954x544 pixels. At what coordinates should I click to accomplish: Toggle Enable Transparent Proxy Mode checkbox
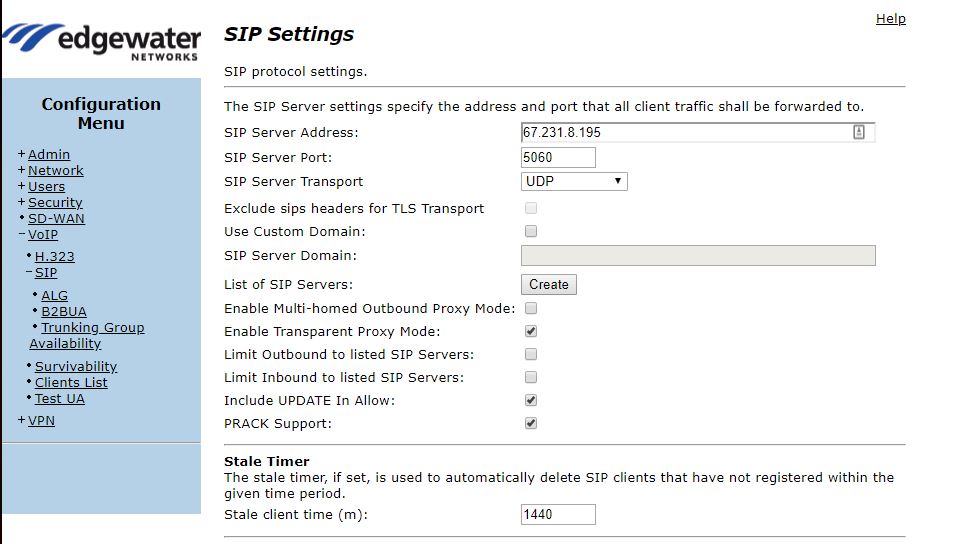pos(531,331)
